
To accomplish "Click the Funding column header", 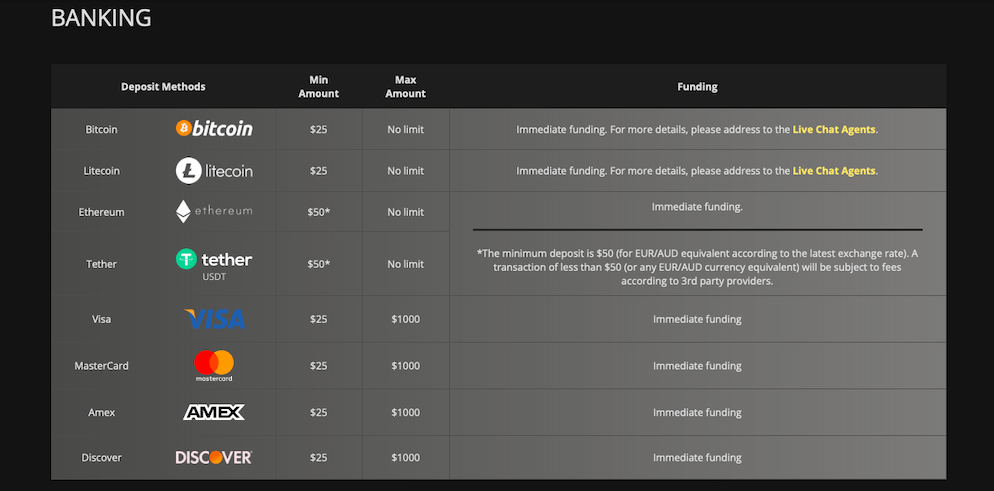I will pyautogui.click(x=697, y=87).
